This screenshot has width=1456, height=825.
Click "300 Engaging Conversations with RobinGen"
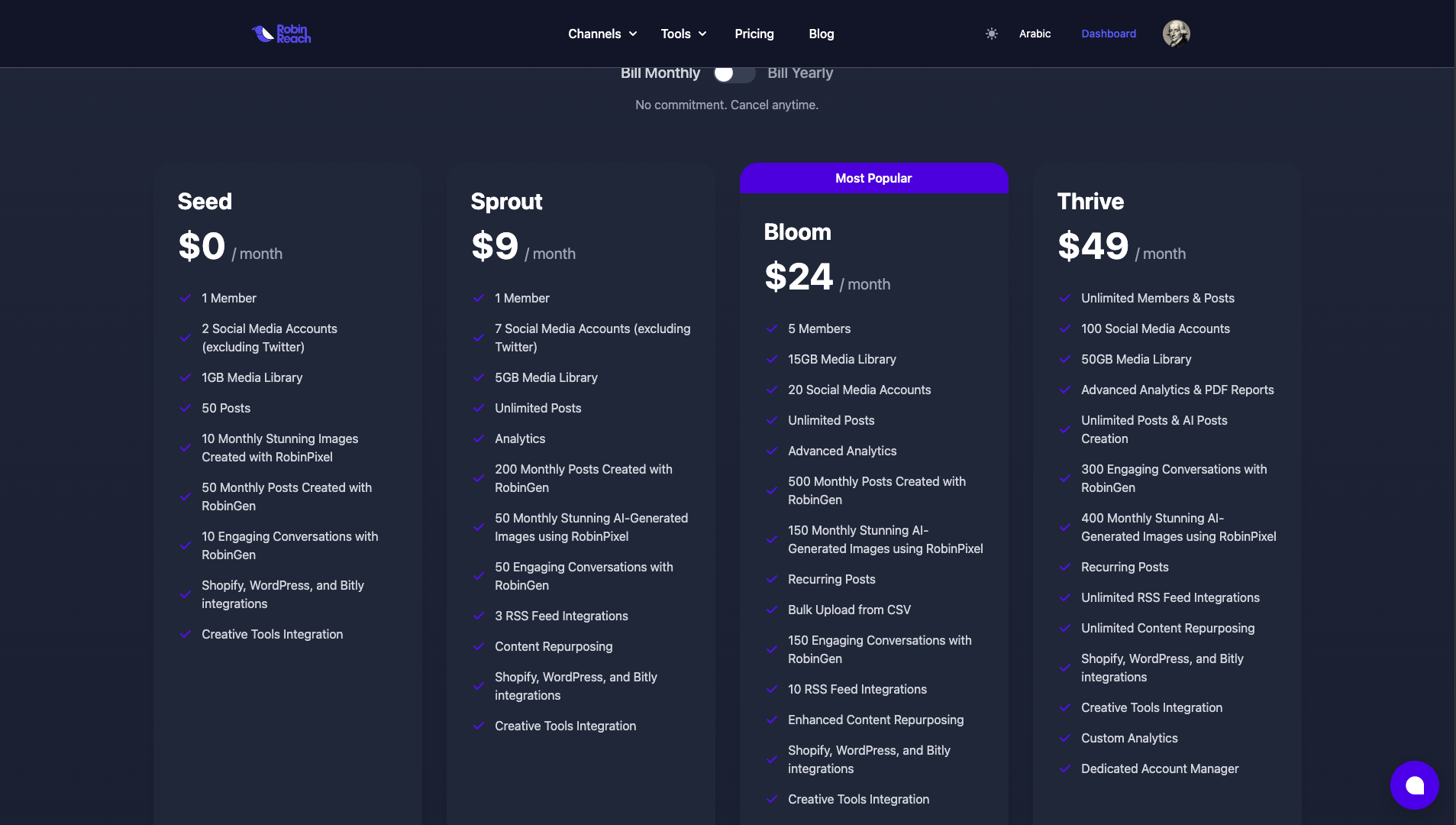pyautogui.click(x=1174, y=478)
